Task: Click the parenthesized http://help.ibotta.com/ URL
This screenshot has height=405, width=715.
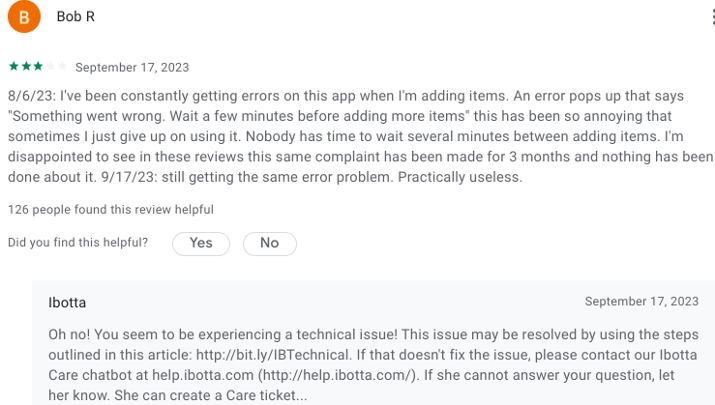Action: [x=337, y=375]
